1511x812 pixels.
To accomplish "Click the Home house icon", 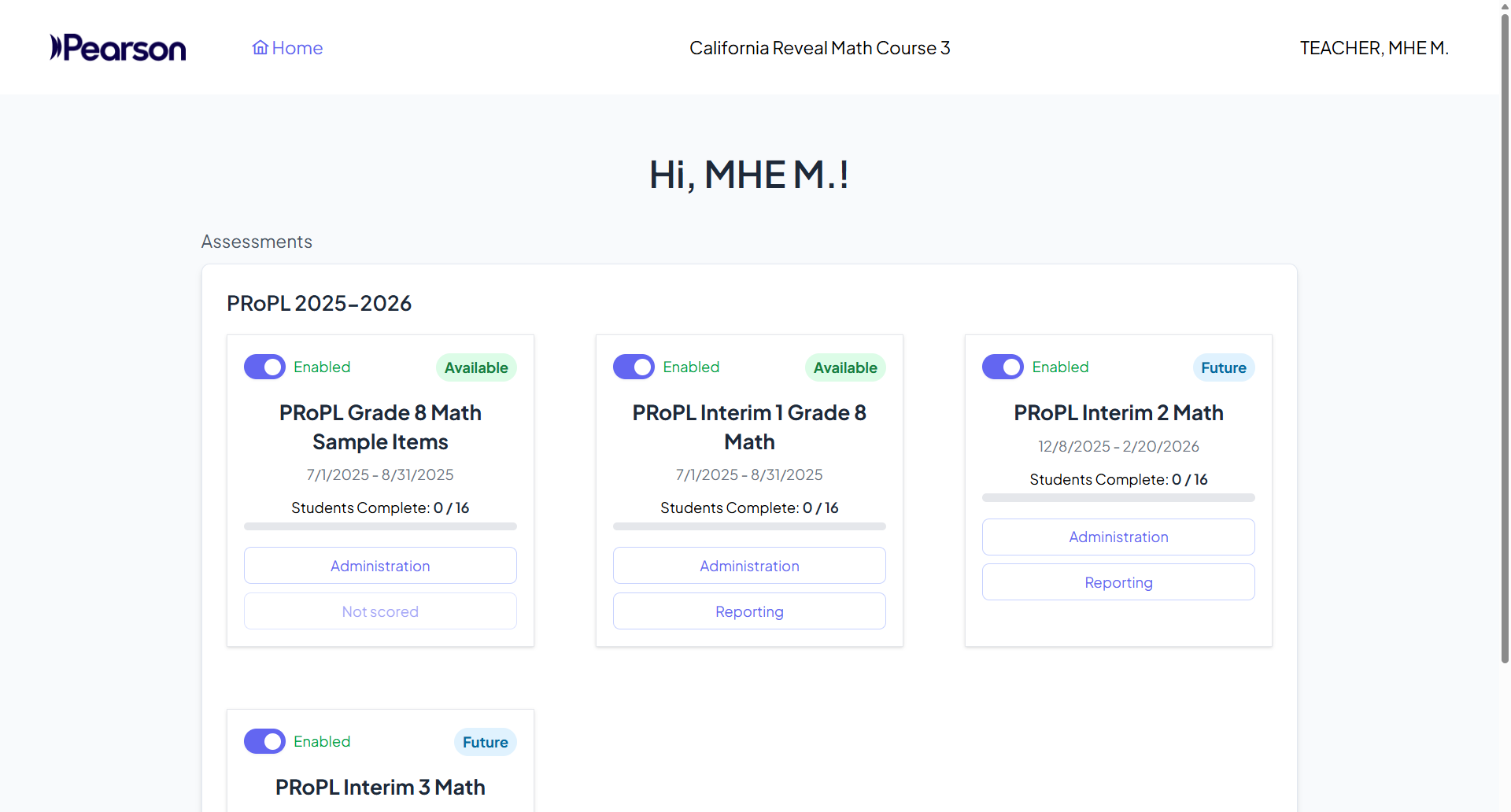I will pos(260,48).
